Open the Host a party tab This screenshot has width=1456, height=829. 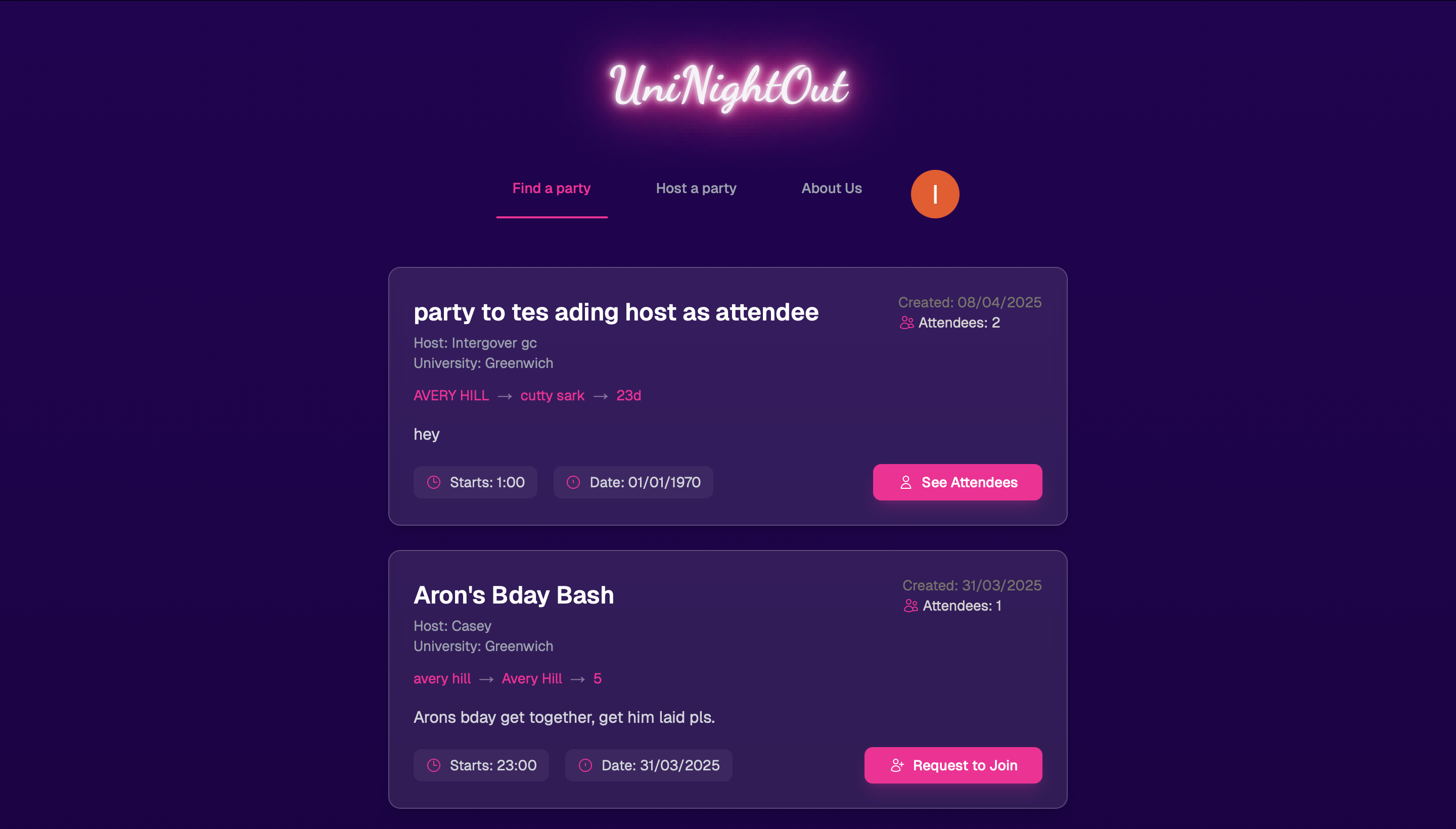(x=696, y=189)
